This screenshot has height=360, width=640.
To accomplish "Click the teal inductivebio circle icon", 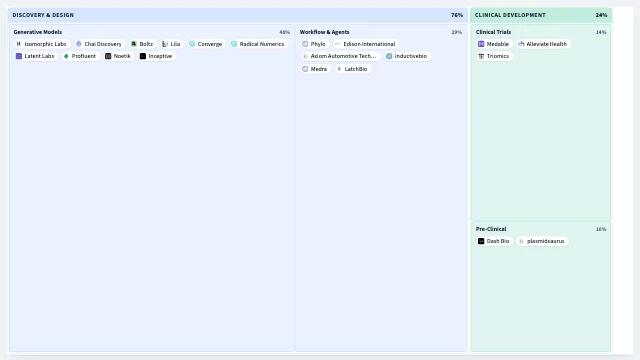I will 389,56.
